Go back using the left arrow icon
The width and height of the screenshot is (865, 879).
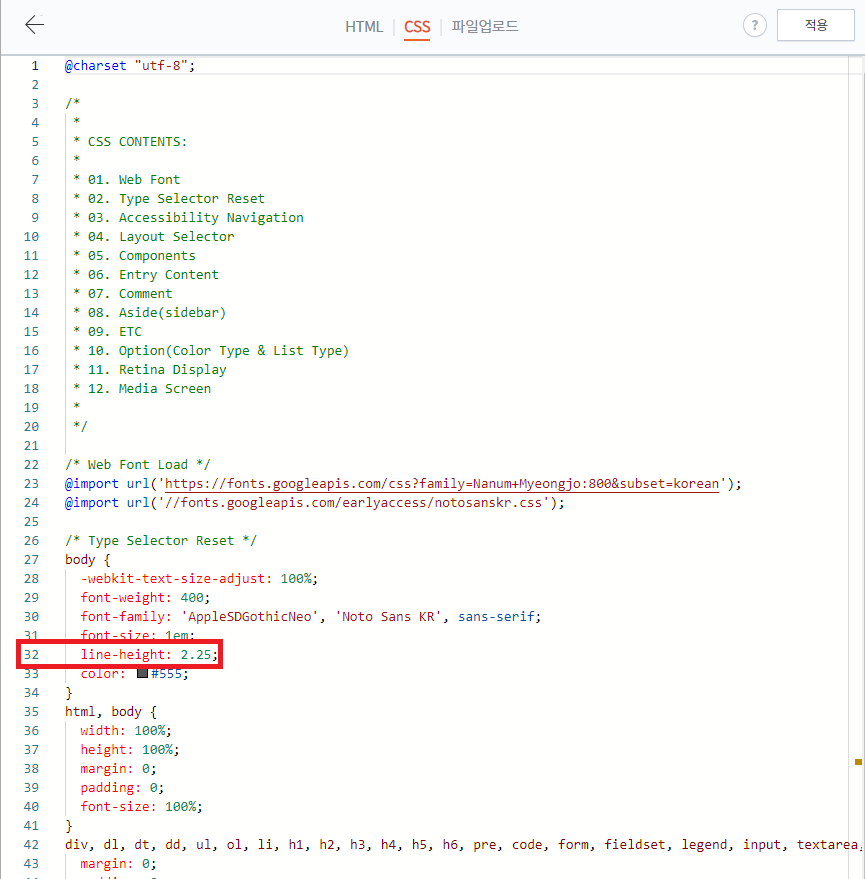pos(34,25)
